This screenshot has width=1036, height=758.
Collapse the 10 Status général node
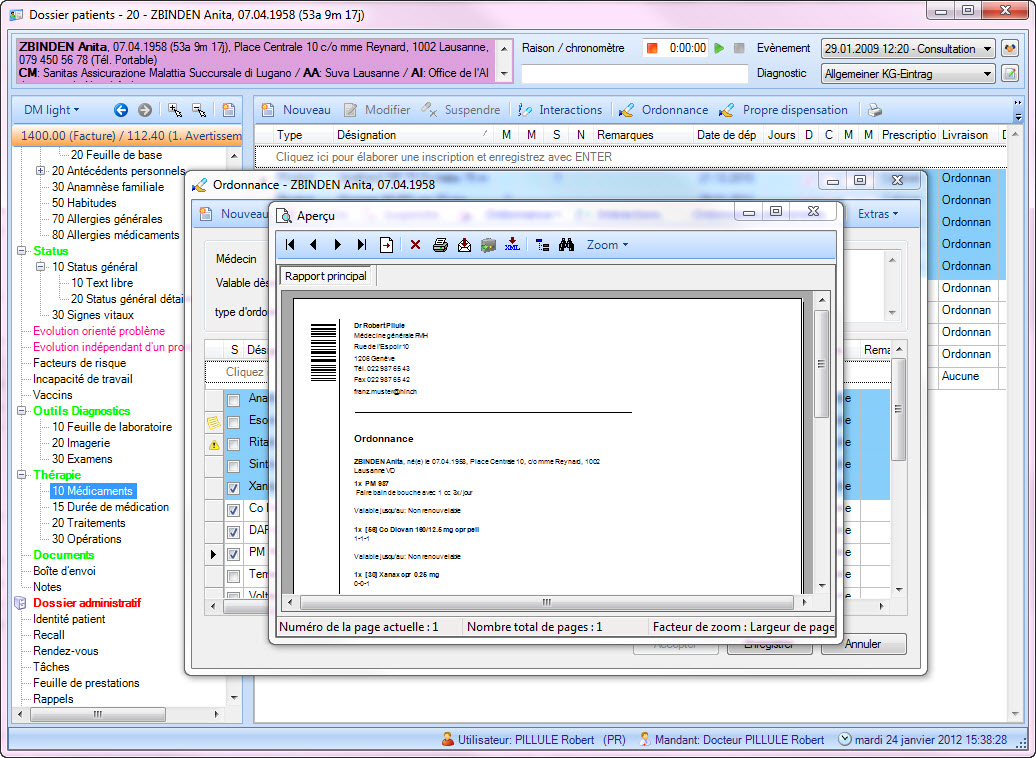[x=40, y=267]
